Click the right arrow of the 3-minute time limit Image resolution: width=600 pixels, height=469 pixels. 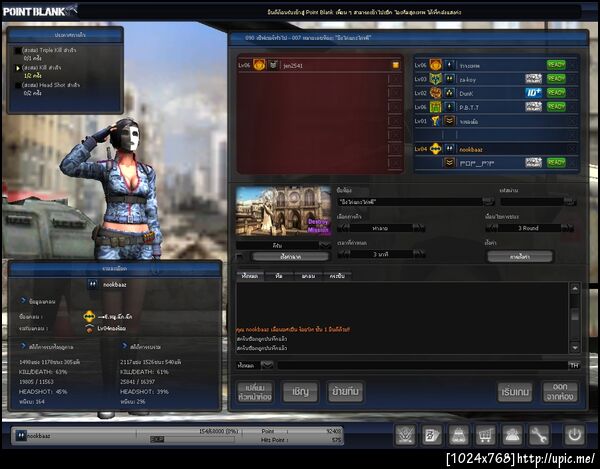[418, 254]
